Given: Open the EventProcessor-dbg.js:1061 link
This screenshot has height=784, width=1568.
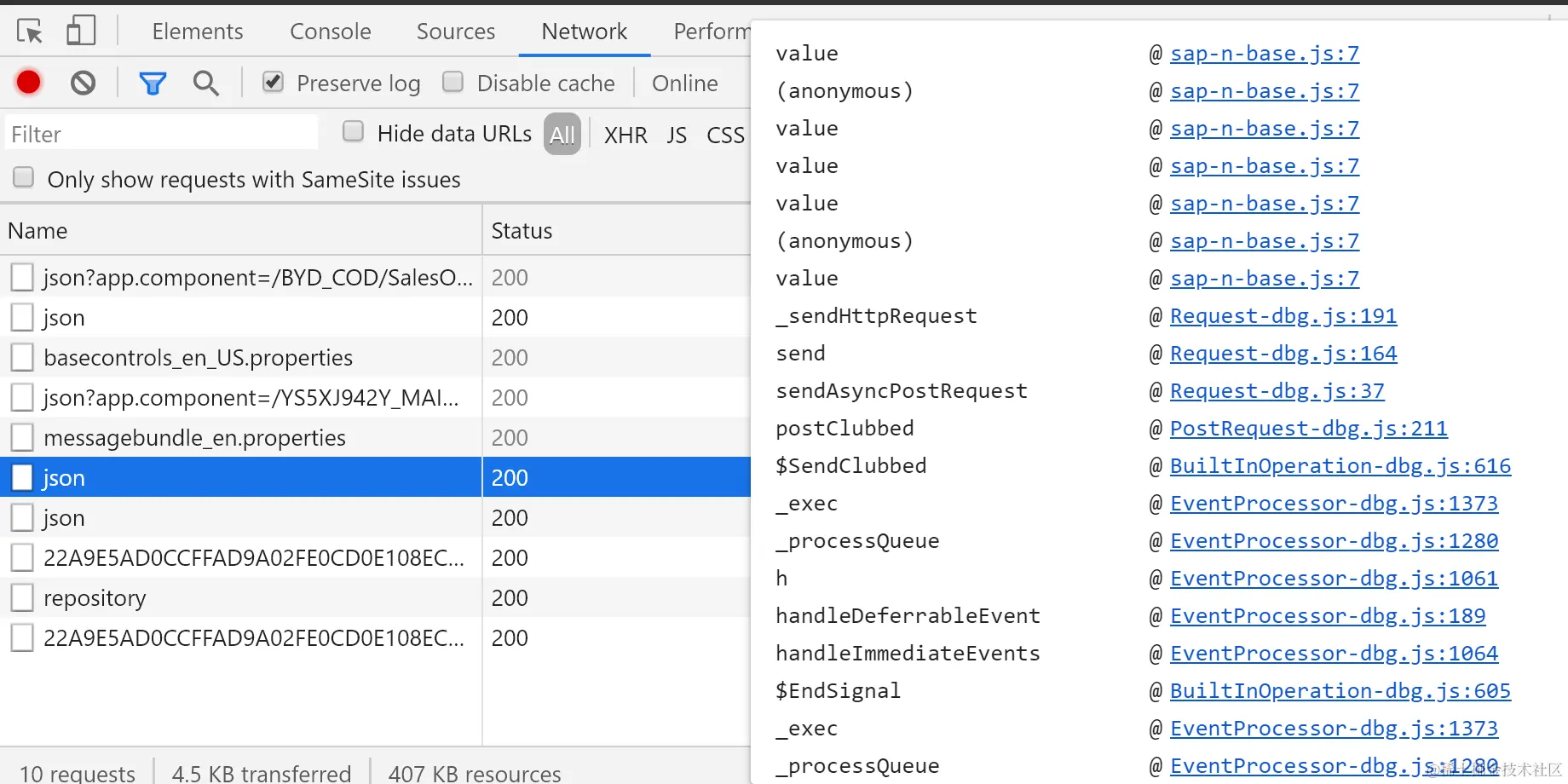Looking at the screenshot, I should 1334,579.
